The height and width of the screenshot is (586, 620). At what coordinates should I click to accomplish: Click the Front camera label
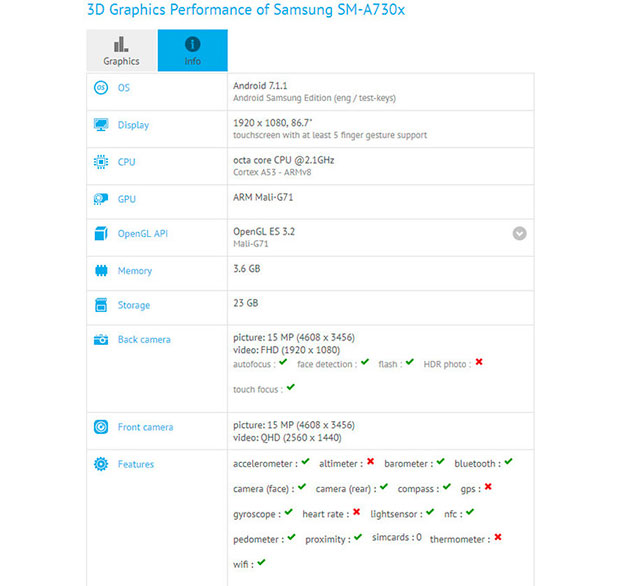(x=146, y=427)
